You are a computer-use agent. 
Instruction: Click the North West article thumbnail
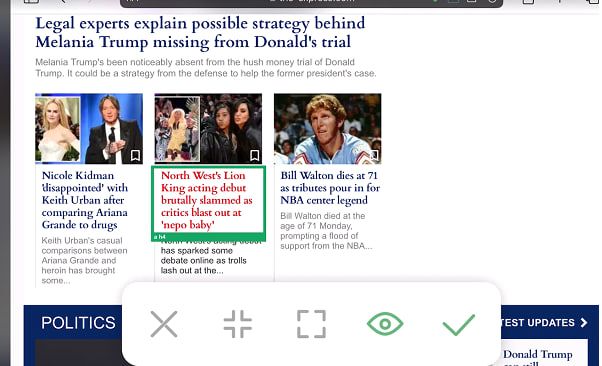tap(208, 128)
